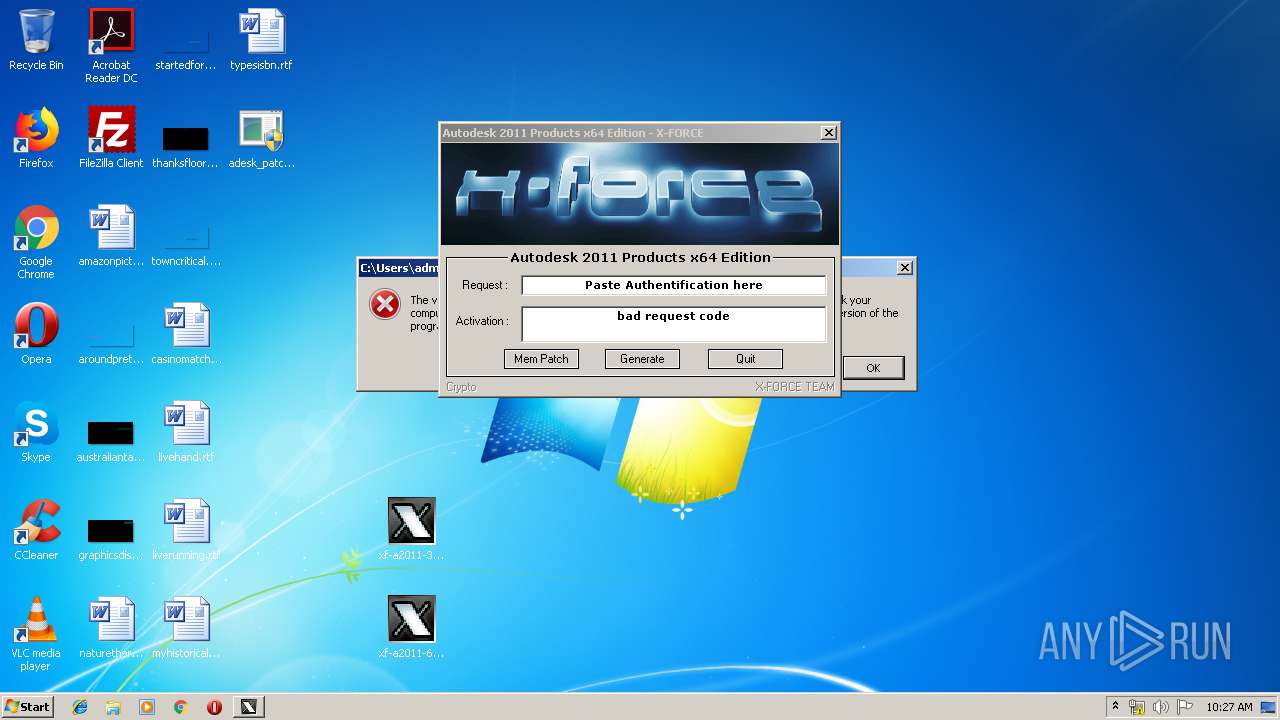This screenshot has height=720, width=1280.
Task: Select casinomatch... Word document icon
Action: pyautogui.click(x=186, y=334)
